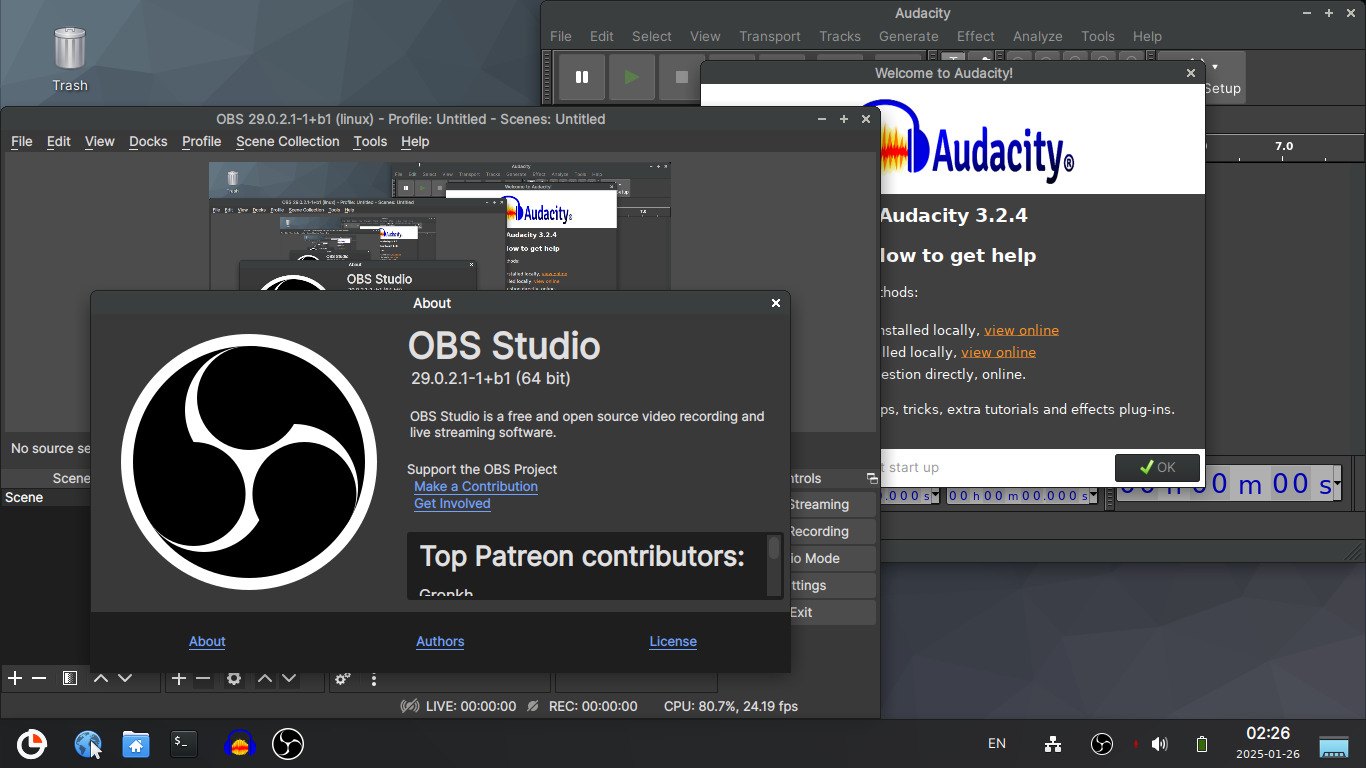
Task: Pop out the OBS Controls dock icon
Action: [x=871, y=479]
